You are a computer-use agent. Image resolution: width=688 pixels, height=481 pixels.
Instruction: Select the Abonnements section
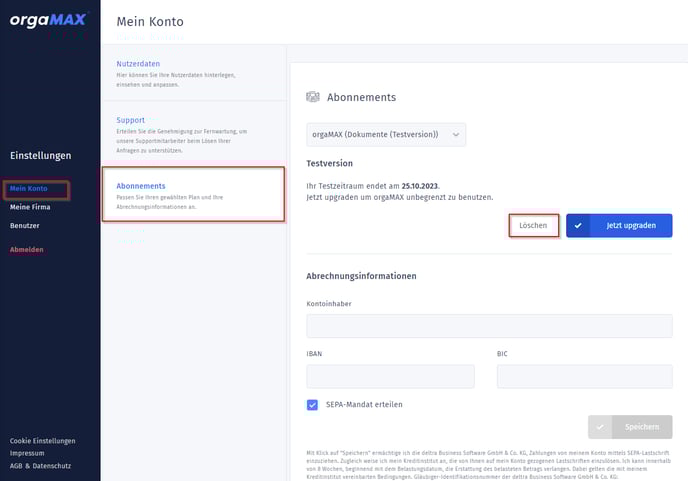tap(194, 194)
